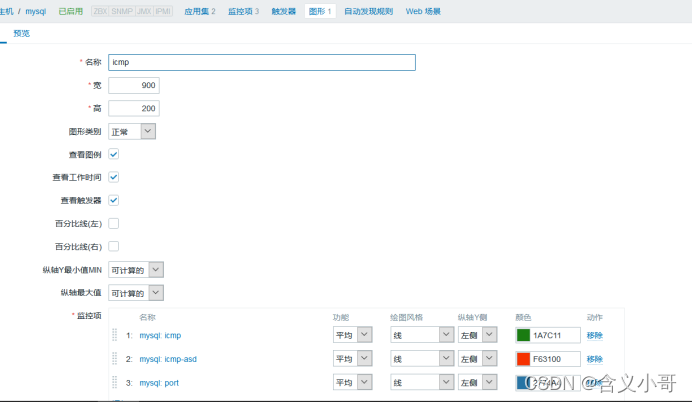Open the 功能 dropdown for mysql: icmp
Viewport: 692px width, 403px height.
(x=353, y=335)
